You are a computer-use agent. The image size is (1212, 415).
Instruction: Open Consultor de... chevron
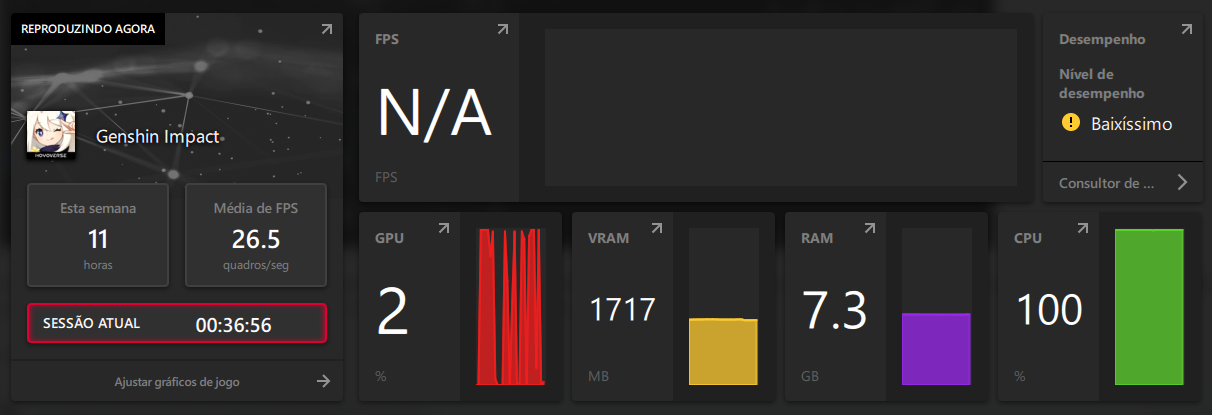coord(1182,182)
